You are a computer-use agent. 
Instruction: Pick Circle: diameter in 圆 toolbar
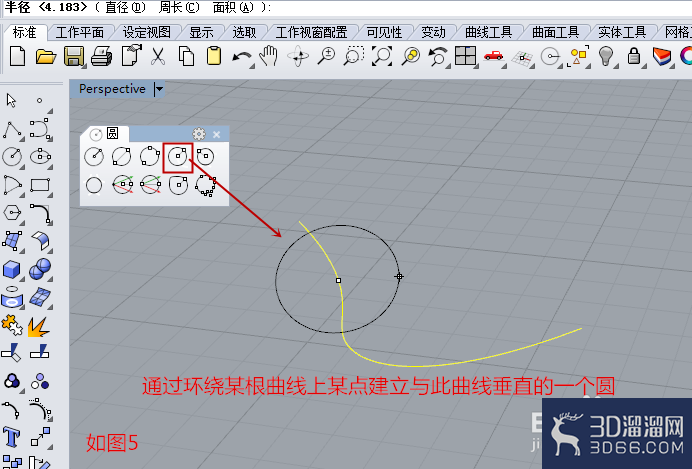tap(121, 157)
